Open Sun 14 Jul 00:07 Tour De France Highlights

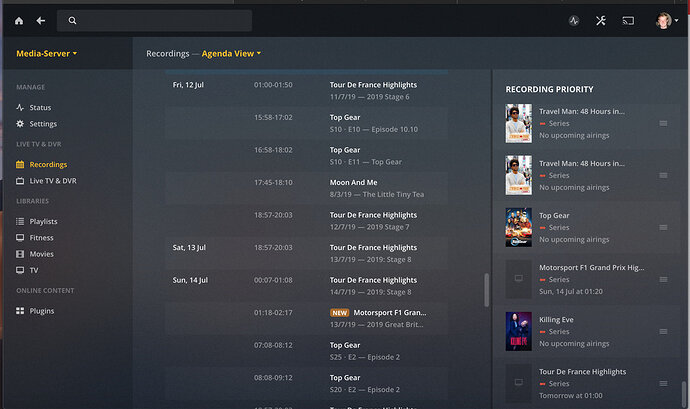[x=306, y=286]
